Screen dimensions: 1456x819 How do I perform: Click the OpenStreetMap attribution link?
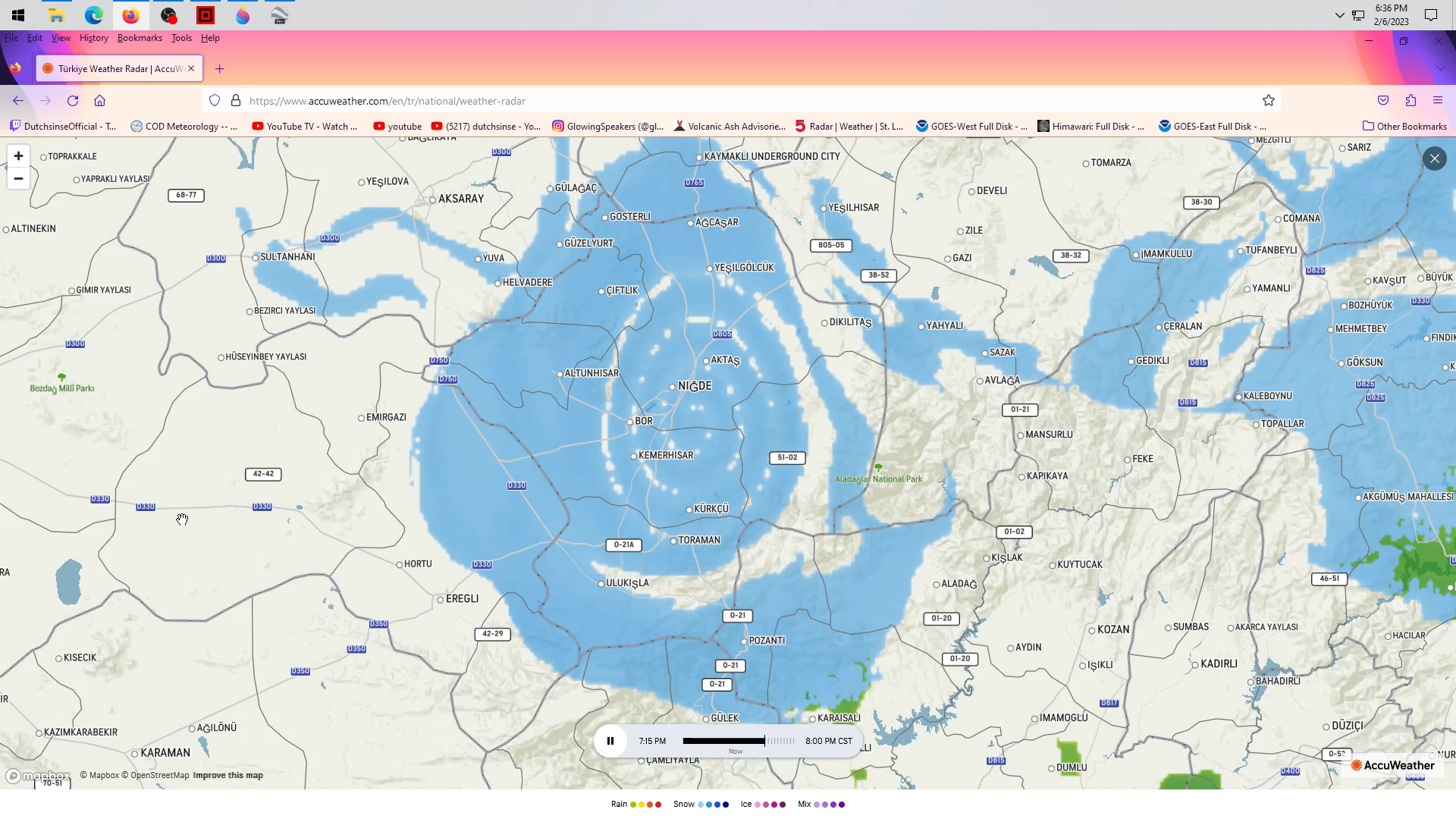pyautogui.click(x=155, y=776)
